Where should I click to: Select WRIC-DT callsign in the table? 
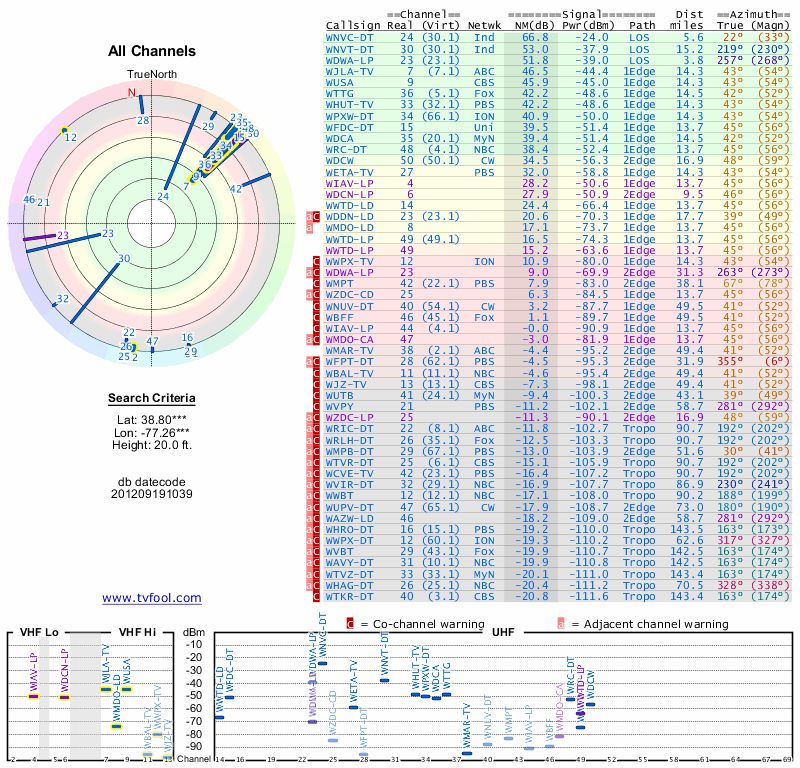(x=349, y=429)
